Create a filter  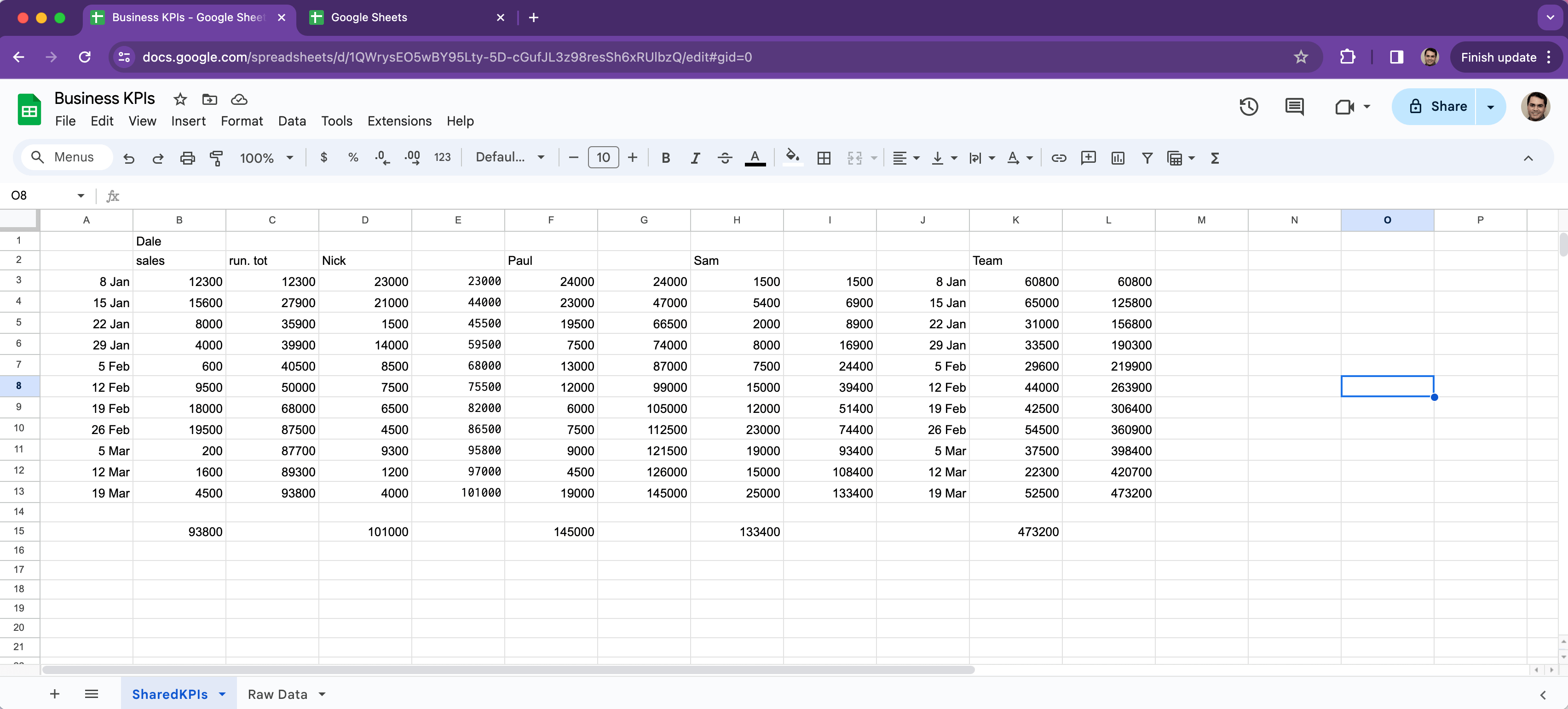[x=1147, y=158]
